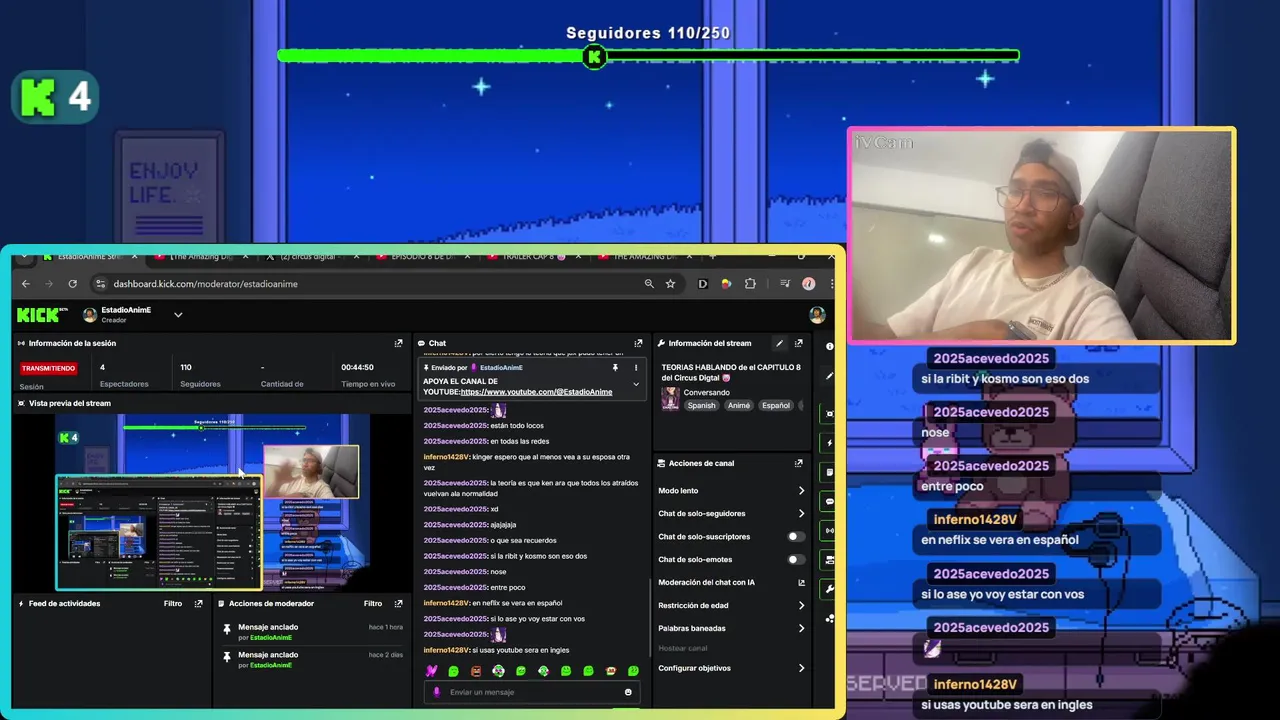
Task: Pop out the Chat panel
Action: pos(638,343)
